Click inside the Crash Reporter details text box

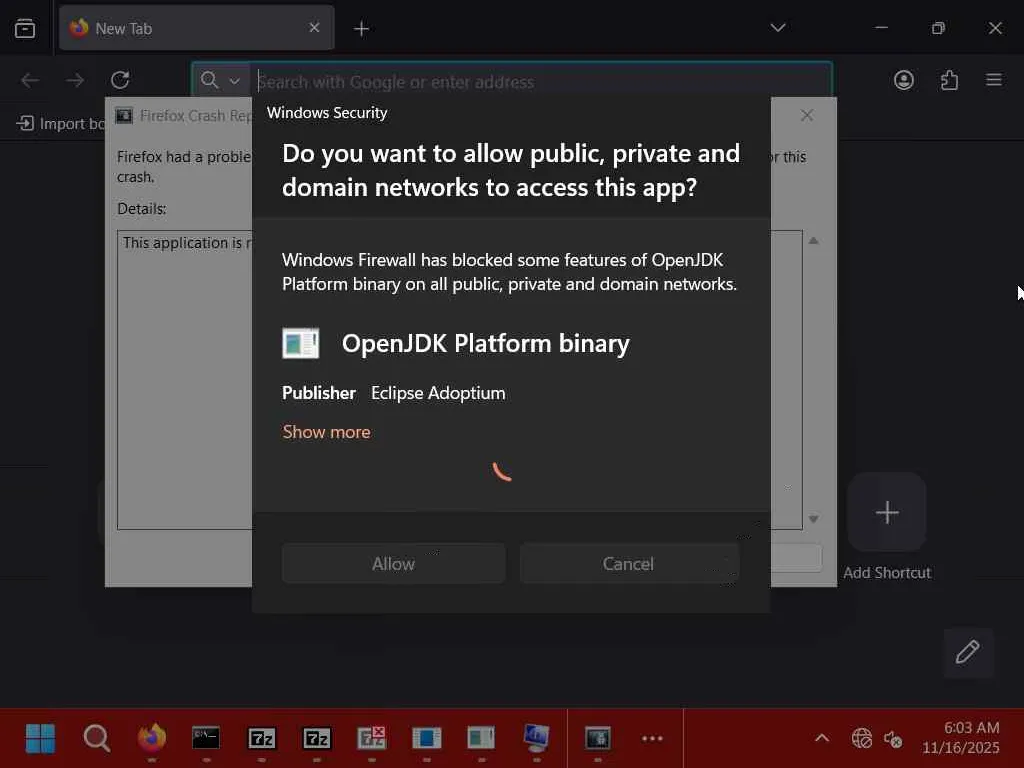coord(185,379)
